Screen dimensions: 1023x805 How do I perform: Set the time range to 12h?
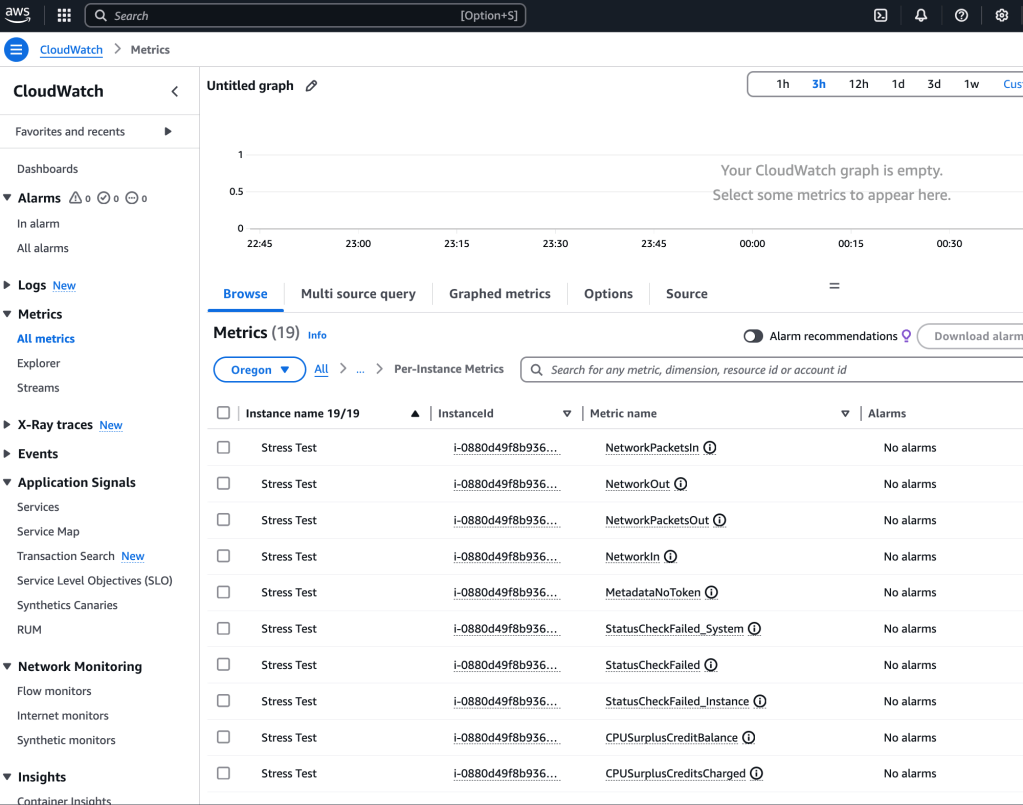(x=858, y=84)
